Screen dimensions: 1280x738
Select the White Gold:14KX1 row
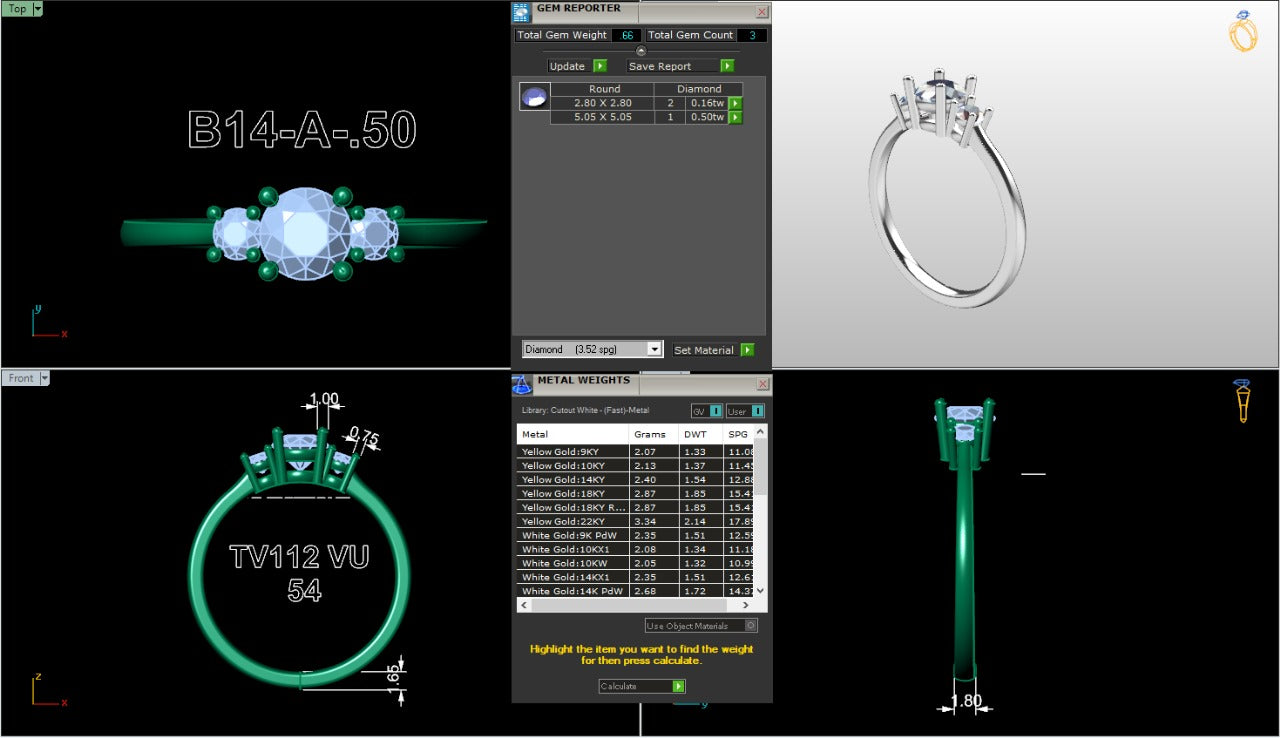pyautogui.click(x=636, y=578)
